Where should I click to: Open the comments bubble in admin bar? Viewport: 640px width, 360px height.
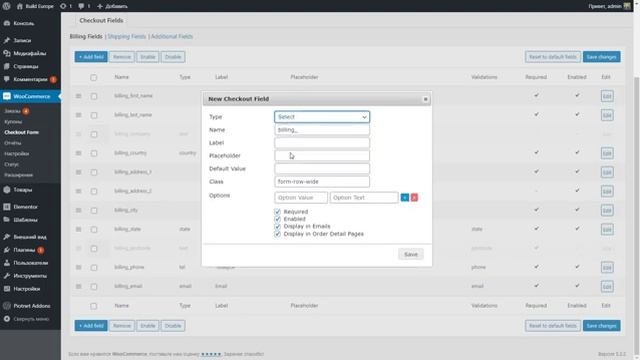[81, 6]
